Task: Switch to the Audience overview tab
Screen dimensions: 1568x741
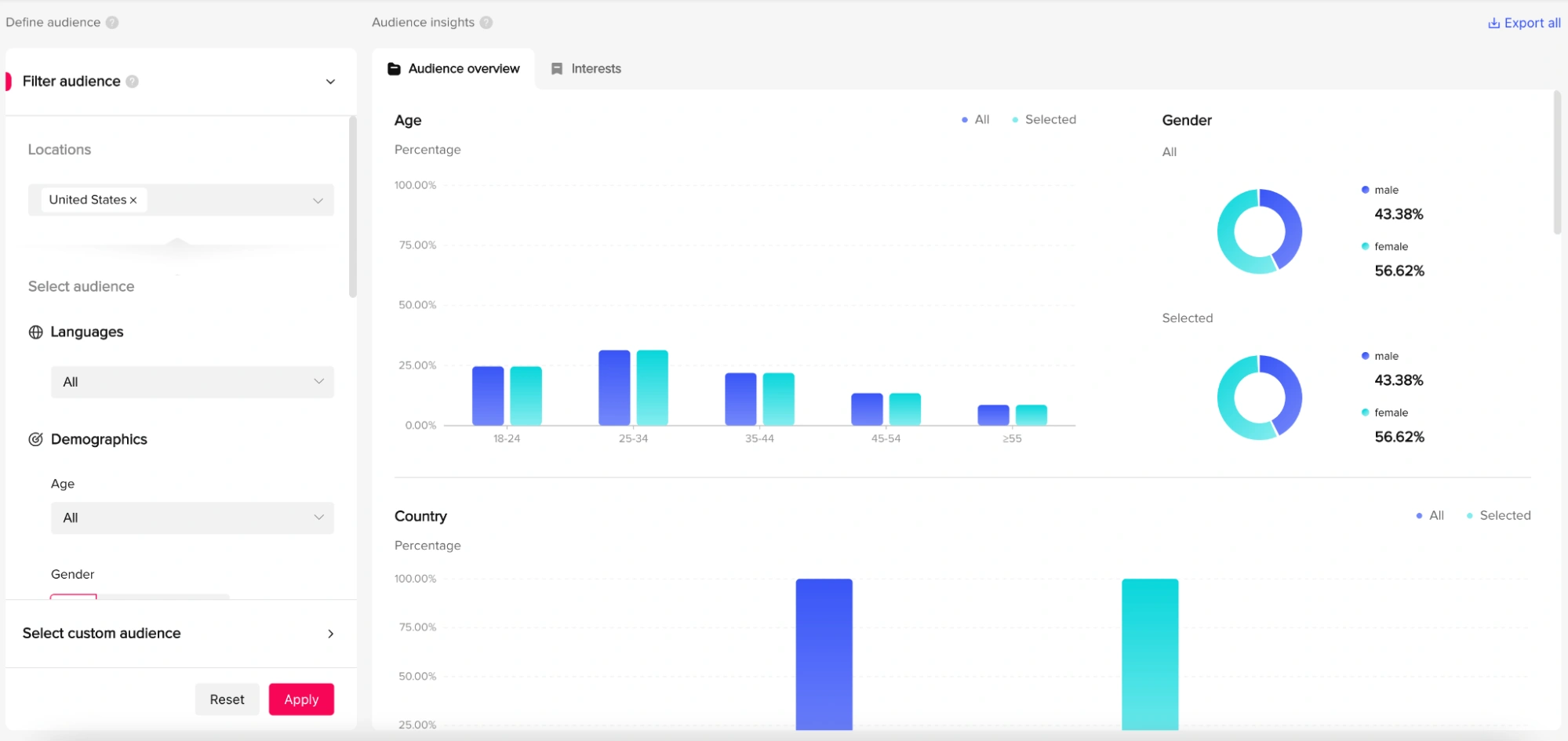Action: click(x=453, y=69)
